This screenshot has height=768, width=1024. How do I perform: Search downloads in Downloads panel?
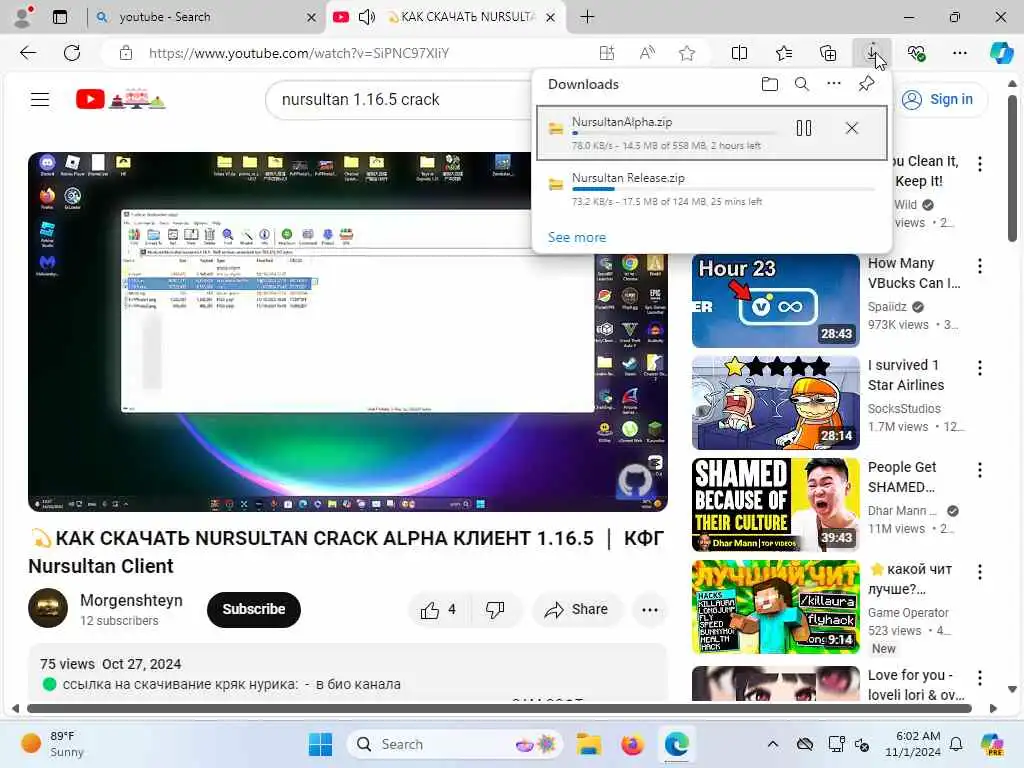click(x=802, y=84)
